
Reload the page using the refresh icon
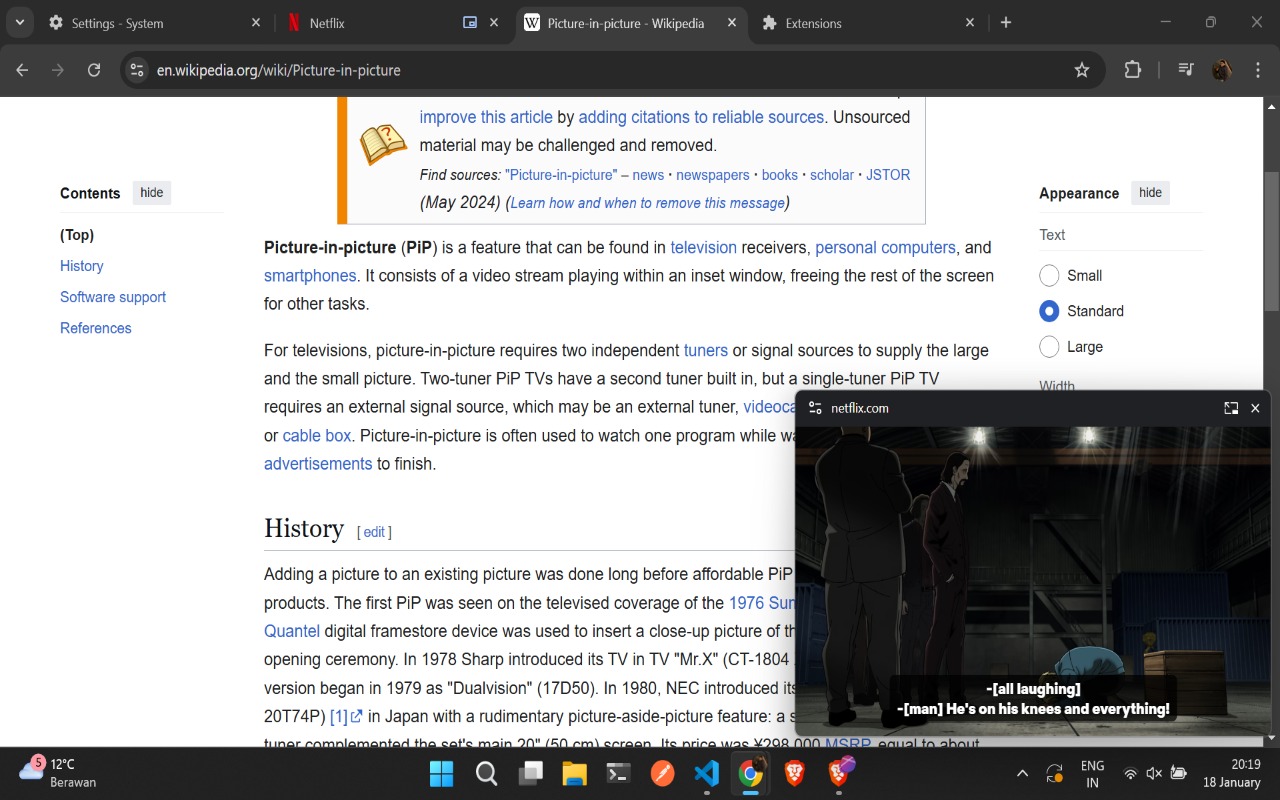[x=93, y=70]
